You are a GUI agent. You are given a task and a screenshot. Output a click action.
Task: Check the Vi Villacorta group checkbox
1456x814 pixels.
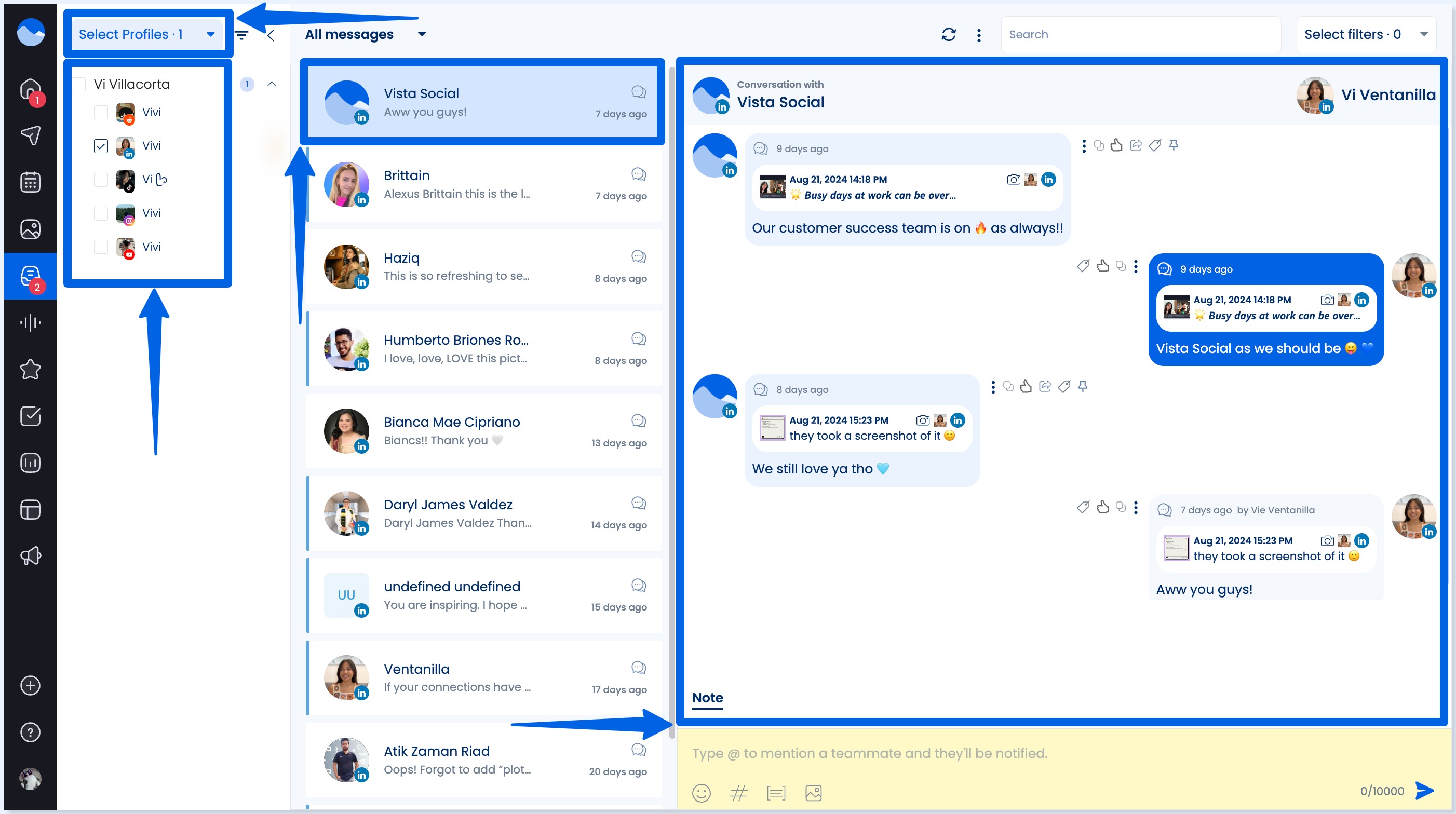[79, 84]
